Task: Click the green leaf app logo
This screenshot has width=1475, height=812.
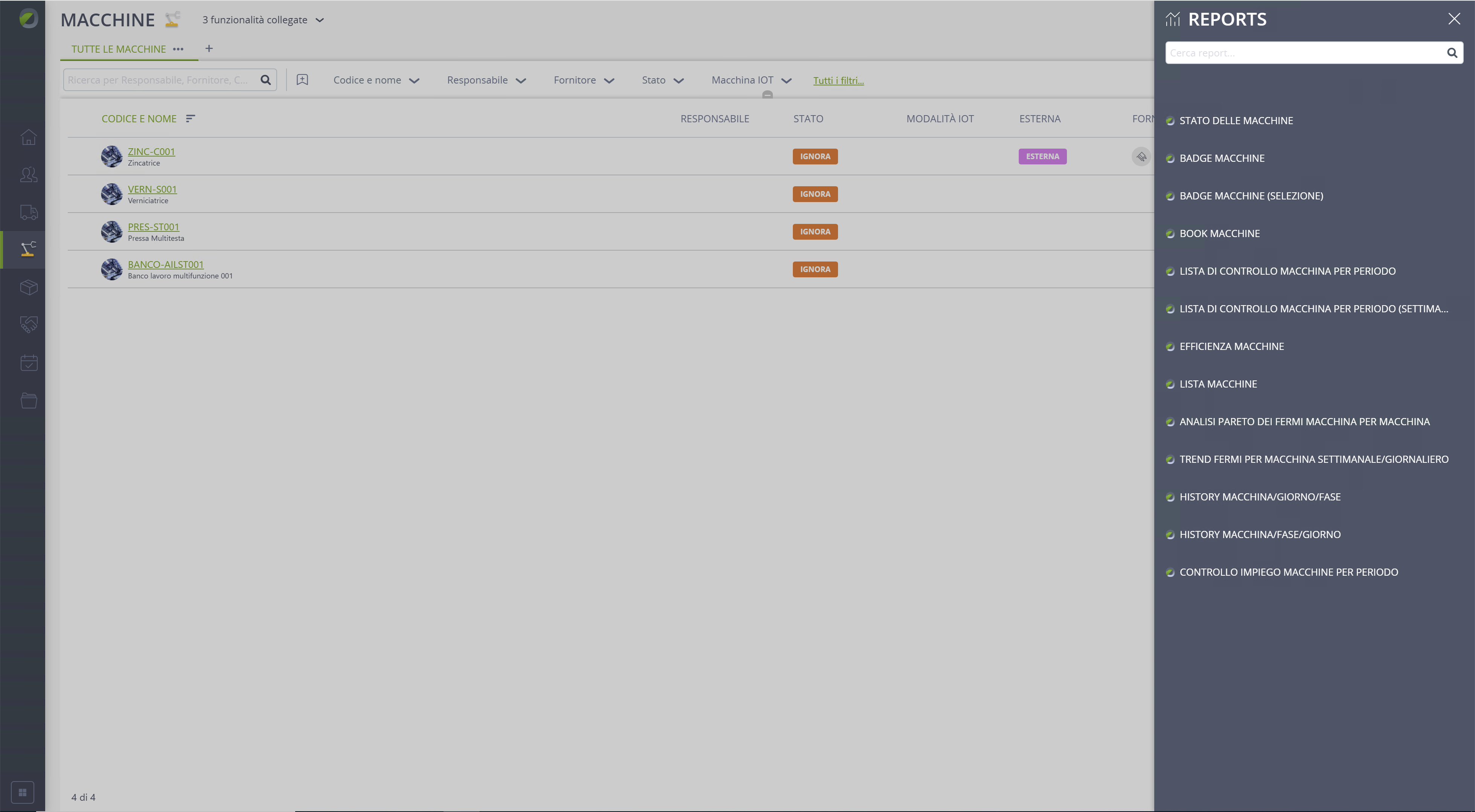Action: (x=28, y=19)
